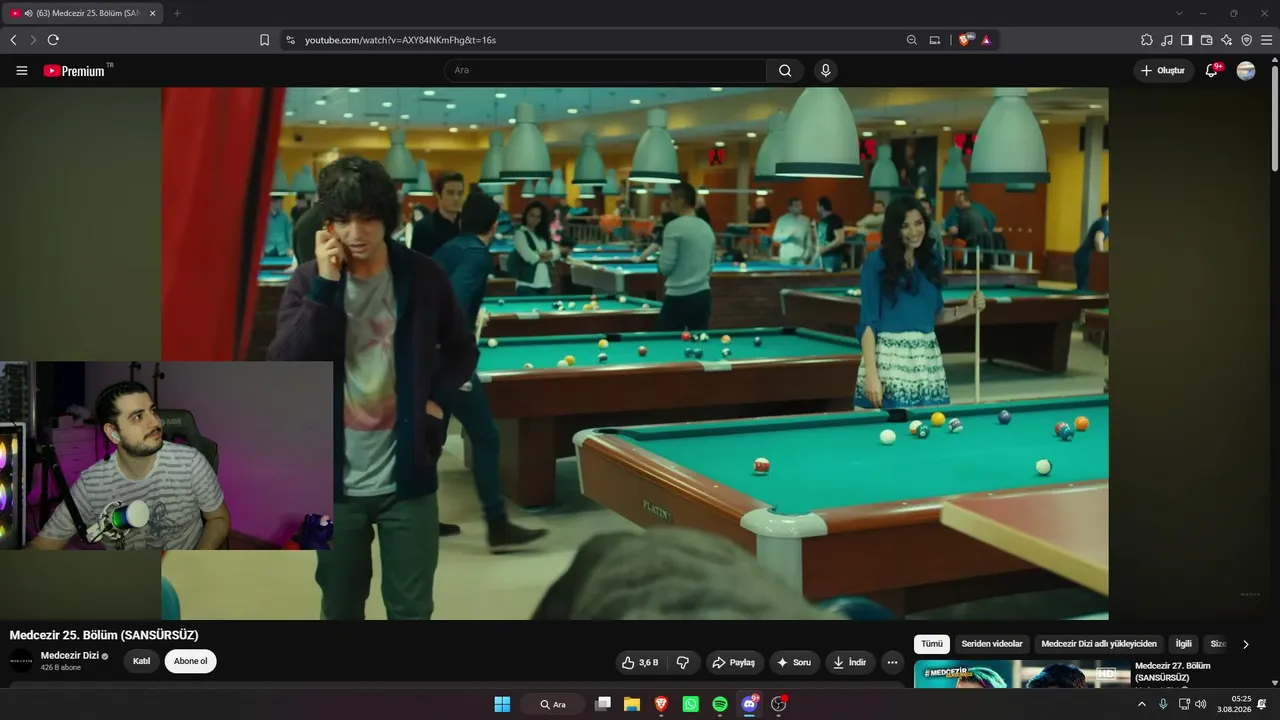Subscribe with the Abone ol button
1280x720 pixels.
click(x=190, y=661)
